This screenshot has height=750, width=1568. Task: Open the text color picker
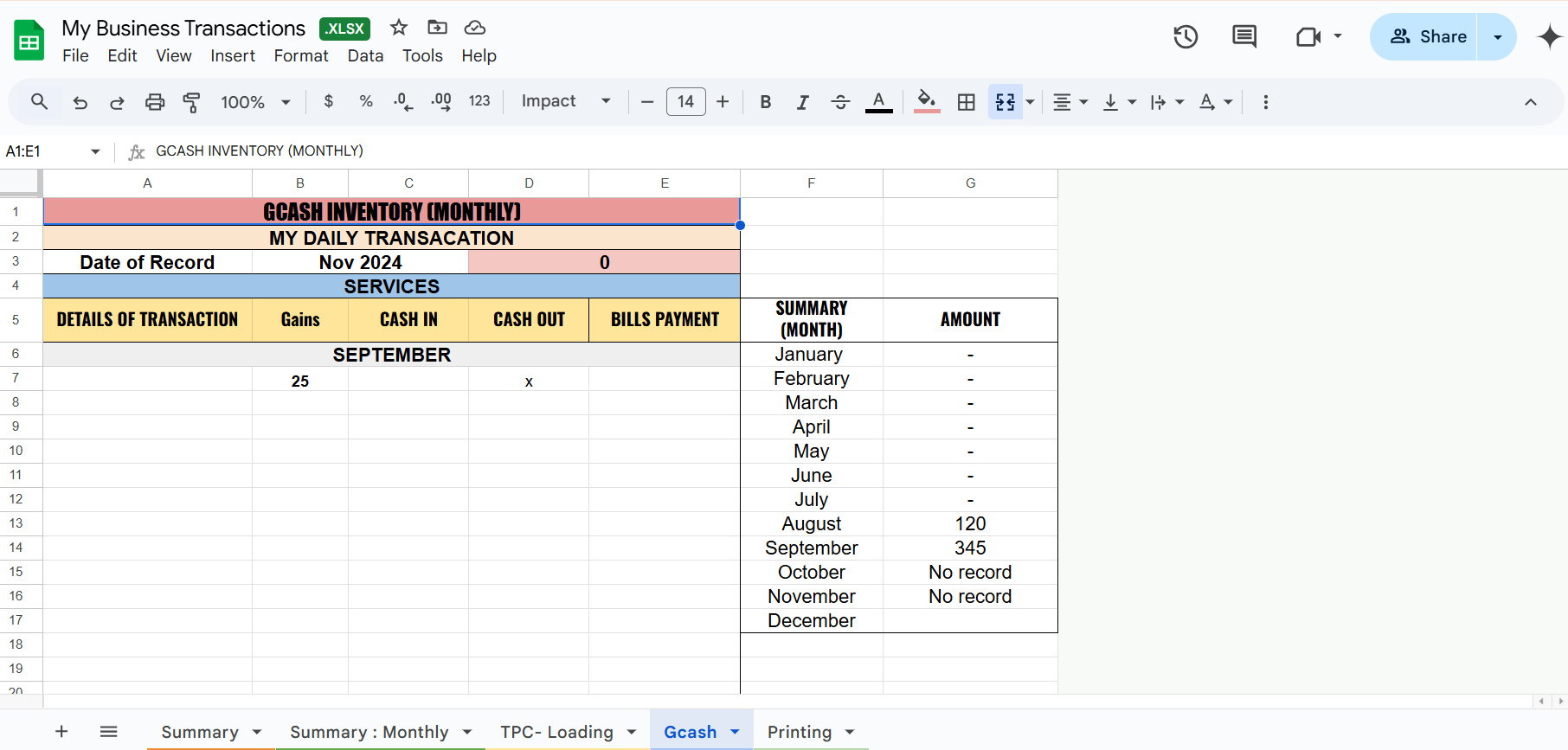879,102
